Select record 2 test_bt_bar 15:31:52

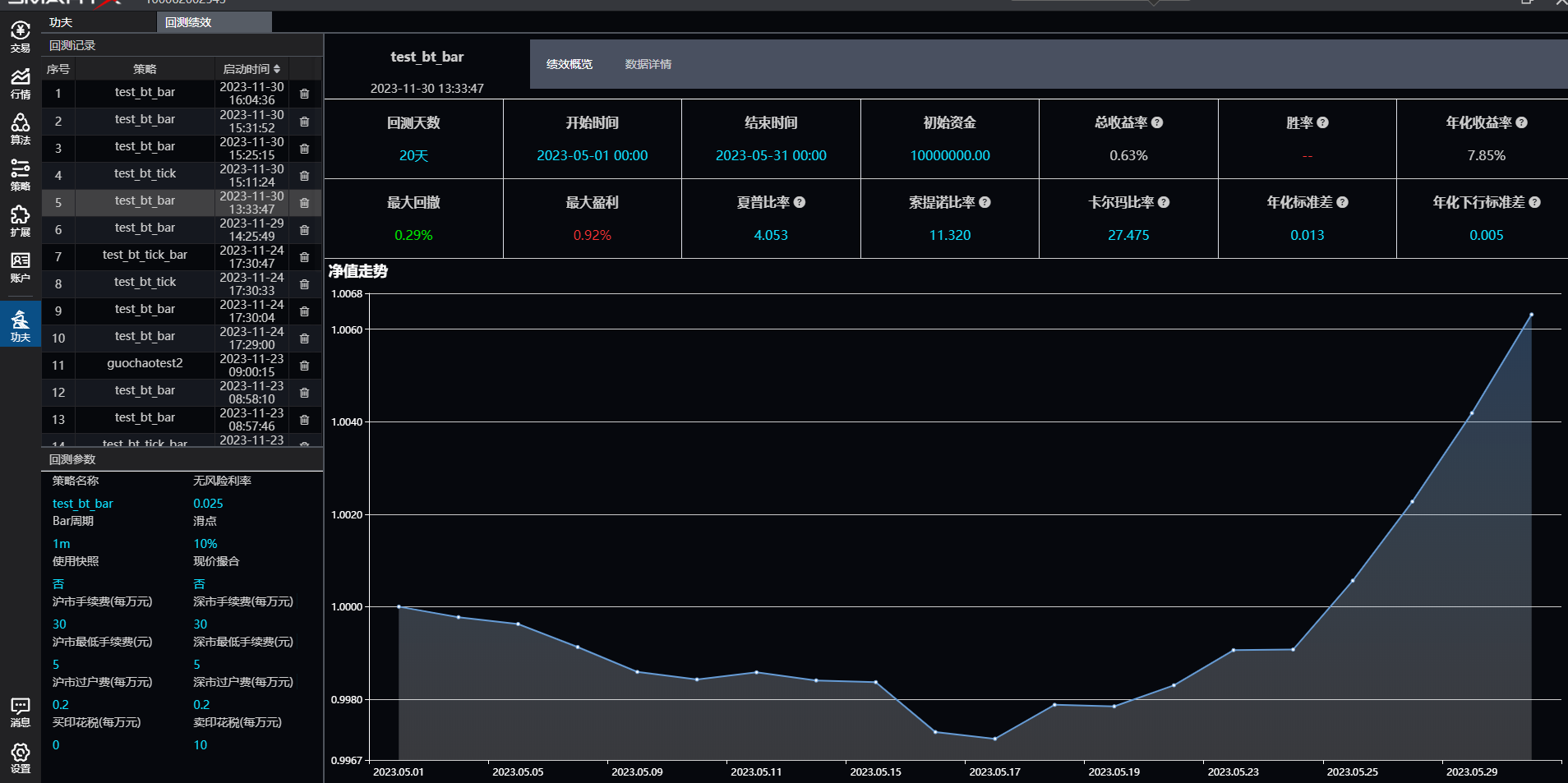click(182, 122)
